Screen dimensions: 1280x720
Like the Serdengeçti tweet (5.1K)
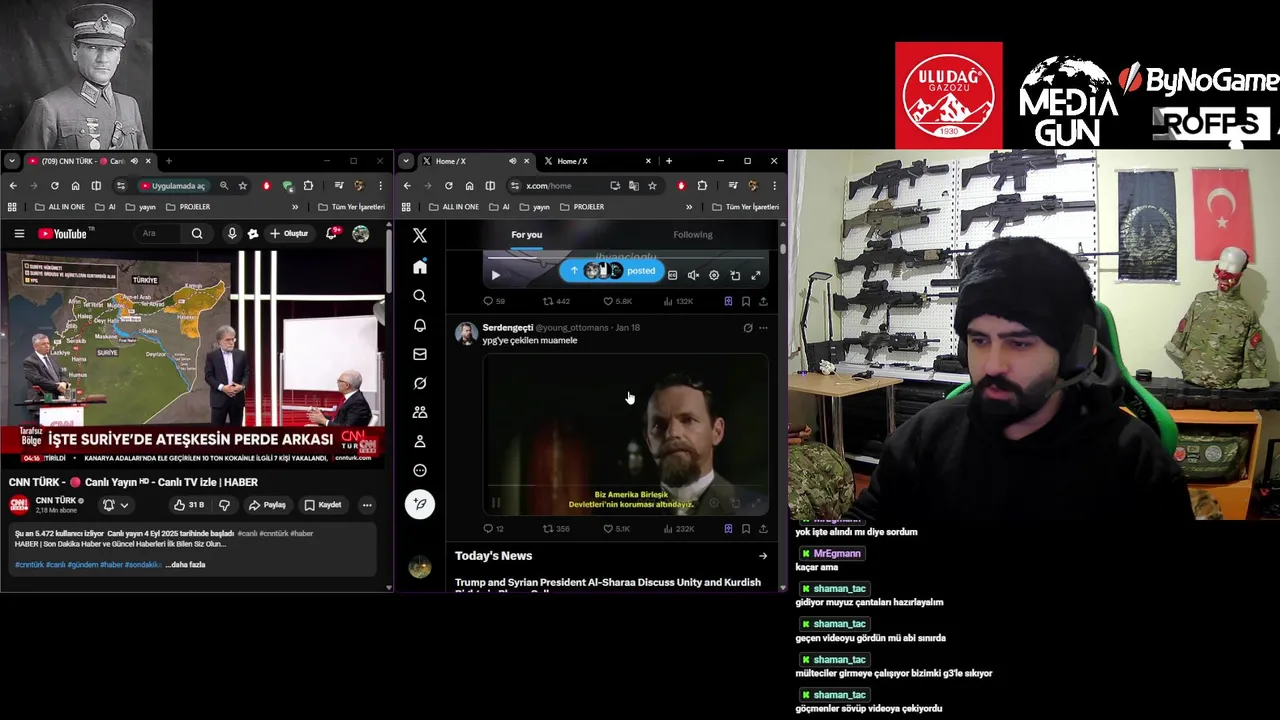point(617,529)
